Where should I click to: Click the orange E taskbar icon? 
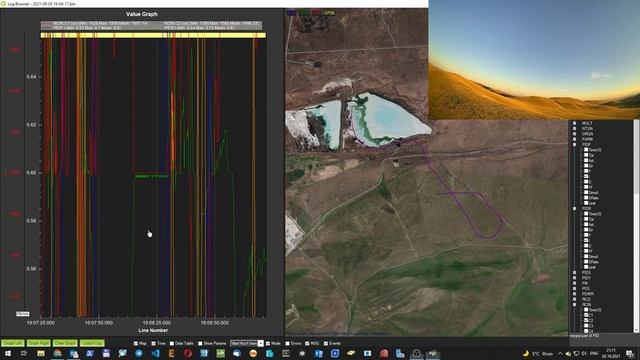(171, 353)
